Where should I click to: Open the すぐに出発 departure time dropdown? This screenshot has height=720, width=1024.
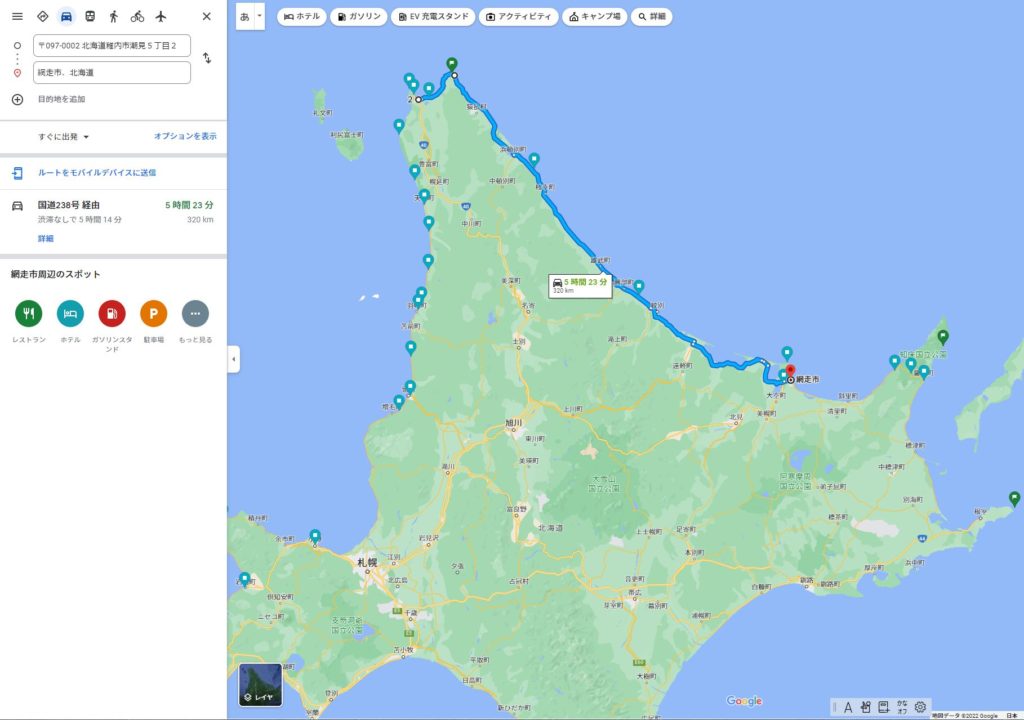pos(64,136)
